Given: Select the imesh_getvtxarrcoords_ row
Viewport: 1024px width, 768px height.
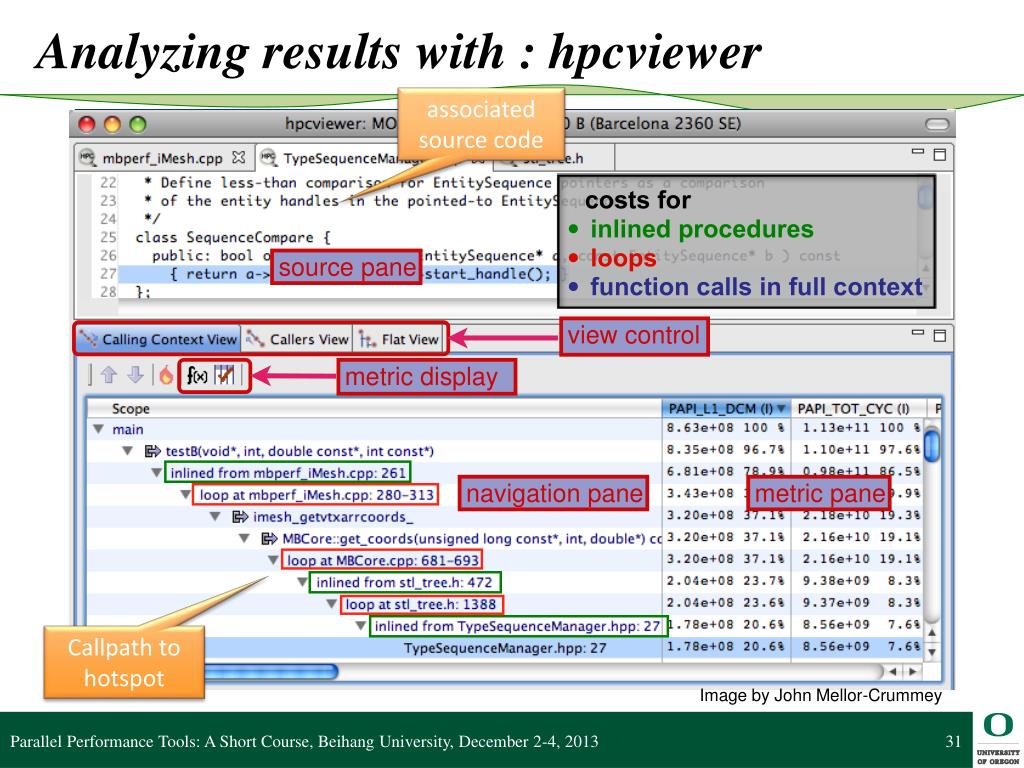Looking at the screenshot, I should 374,517.
